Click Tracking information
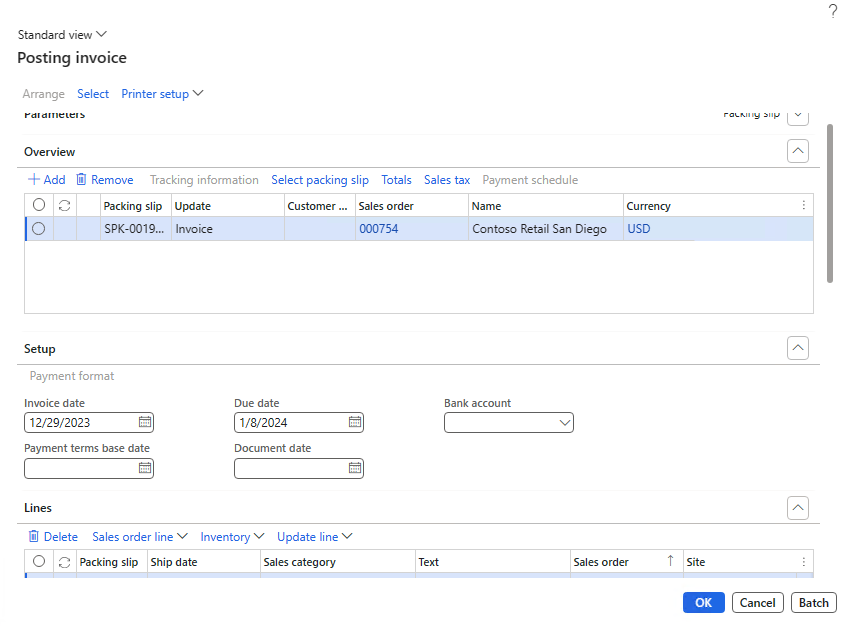The image size is (848, 626). tap(204, 180)
